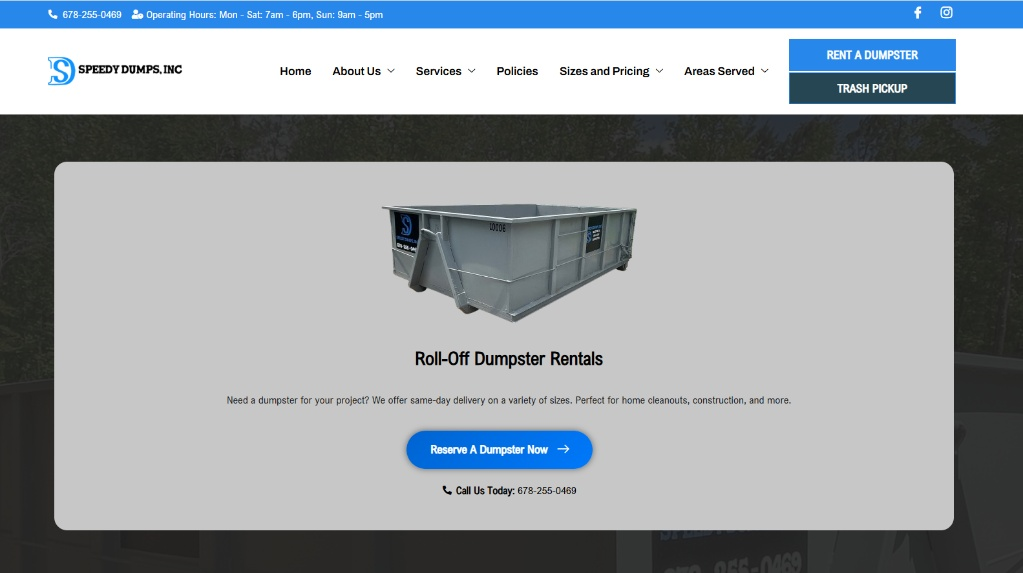Image resolution: width=1023 pixels, height=573 pixels.
Task: Click the 678-255-0469 number below the Reserve button
Action: coord(547,490)
